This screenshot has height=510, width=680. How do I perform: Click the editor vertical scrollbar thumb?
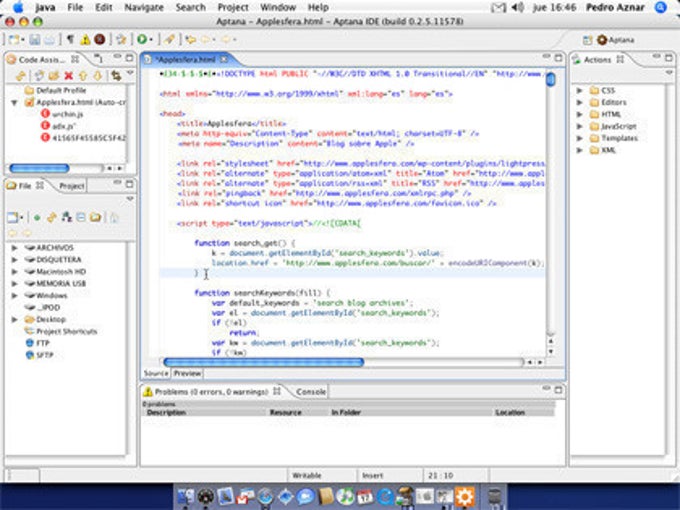click(551, 80)
